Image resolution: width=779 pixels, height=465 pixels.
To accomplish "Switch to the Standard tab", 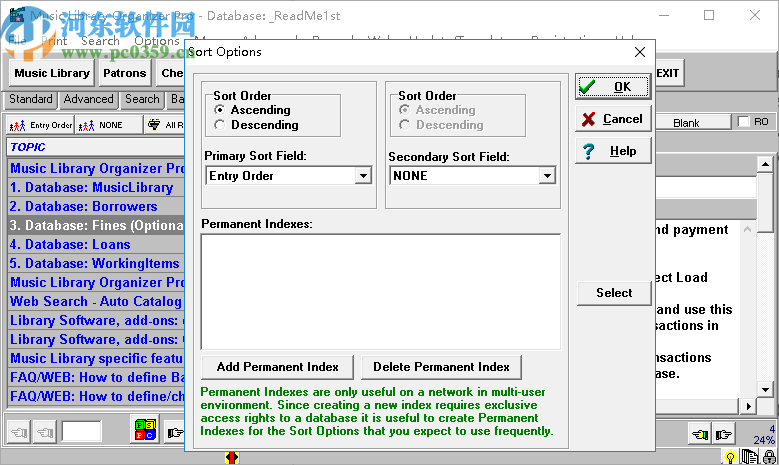I will click(31, 99).
